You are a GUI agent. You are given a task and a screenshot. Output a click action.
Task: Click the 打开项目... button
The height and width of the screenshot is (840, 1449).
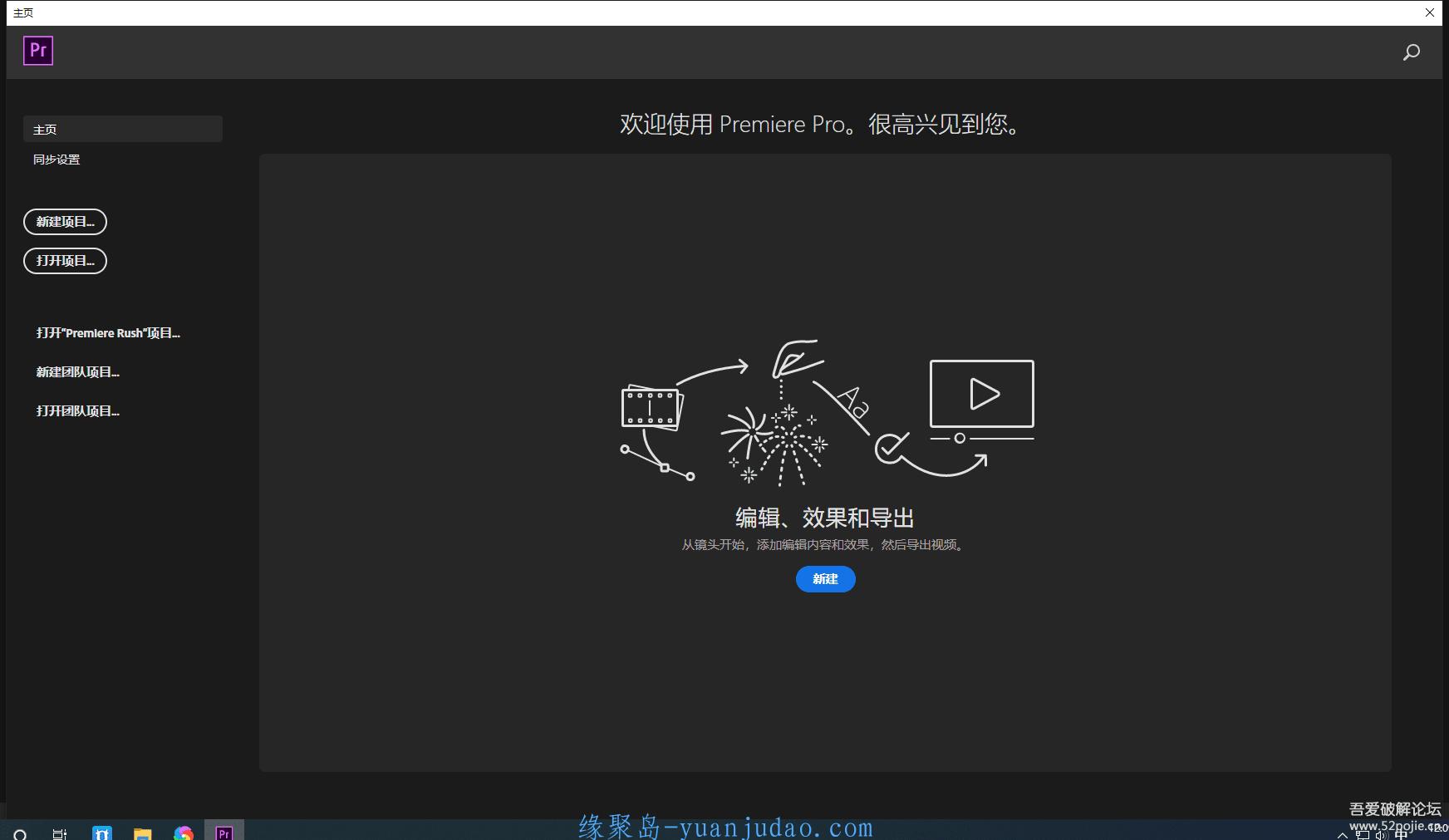click(x=65, y=261)
